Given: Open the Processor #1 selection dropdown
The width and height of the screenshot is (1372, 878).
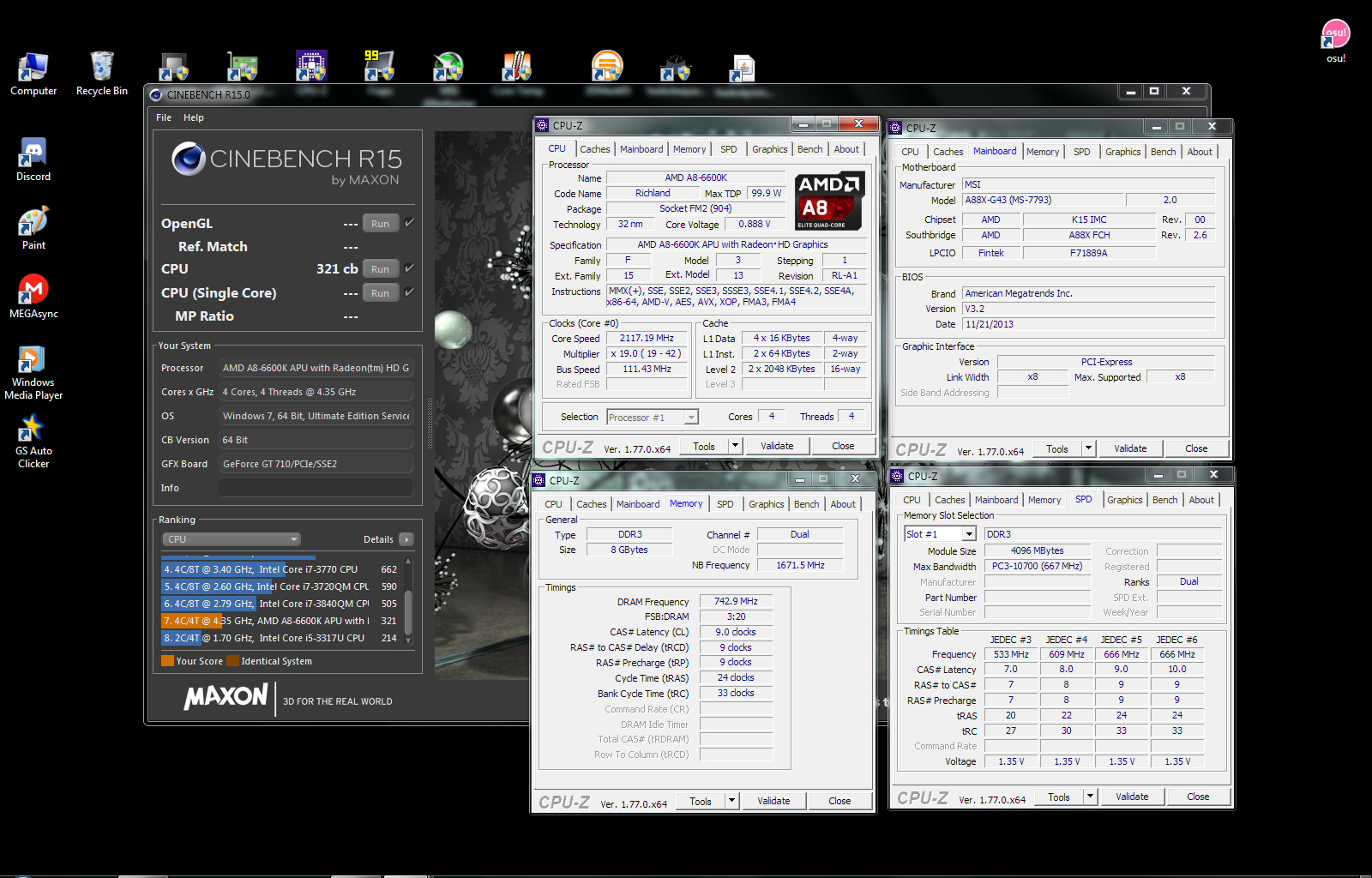Looking at the screenshot, I should [x=653, y=418].
